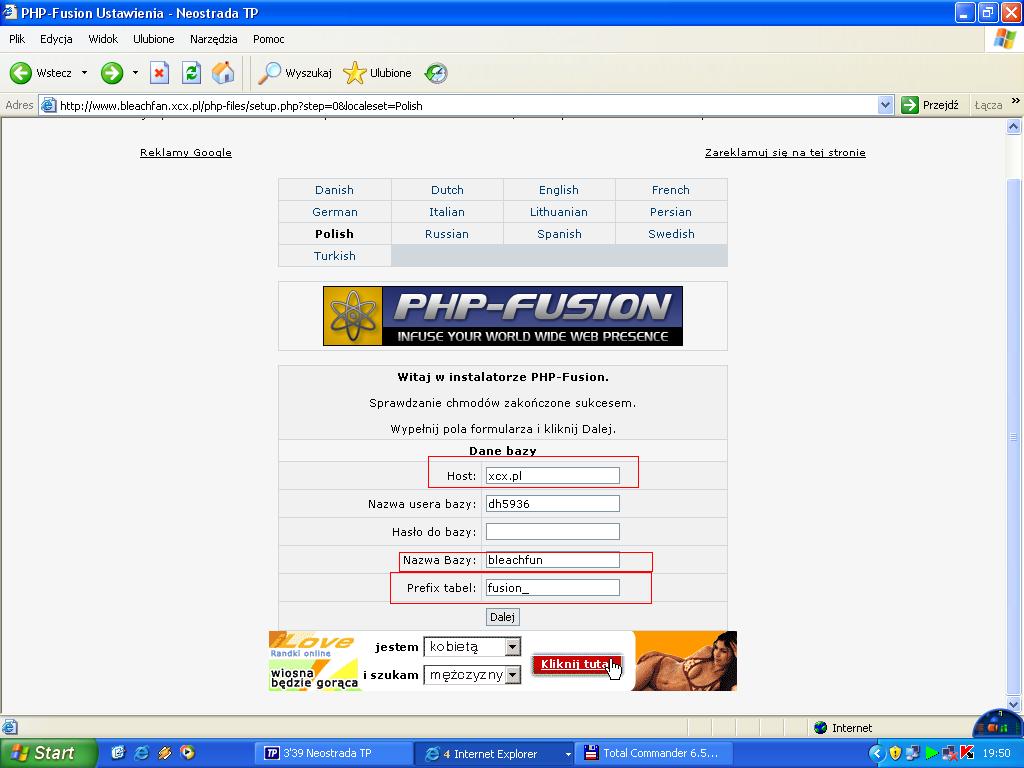This screenshot has width=1024, height=768.
Task: Click green play arrow tray icon
Action: click(931, 753)
